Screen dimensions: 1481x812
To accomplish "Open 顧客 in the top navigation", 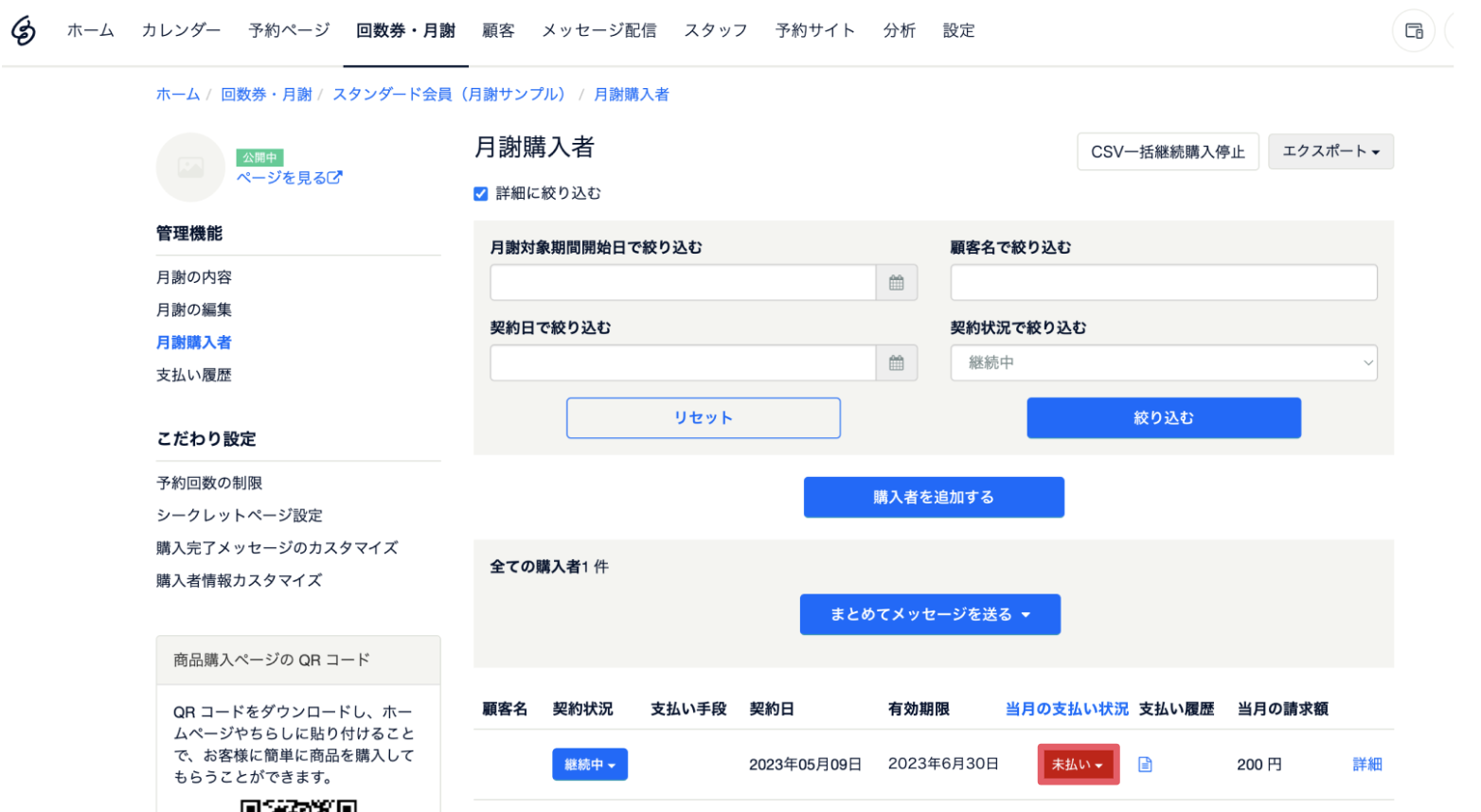I will point(498,31).
